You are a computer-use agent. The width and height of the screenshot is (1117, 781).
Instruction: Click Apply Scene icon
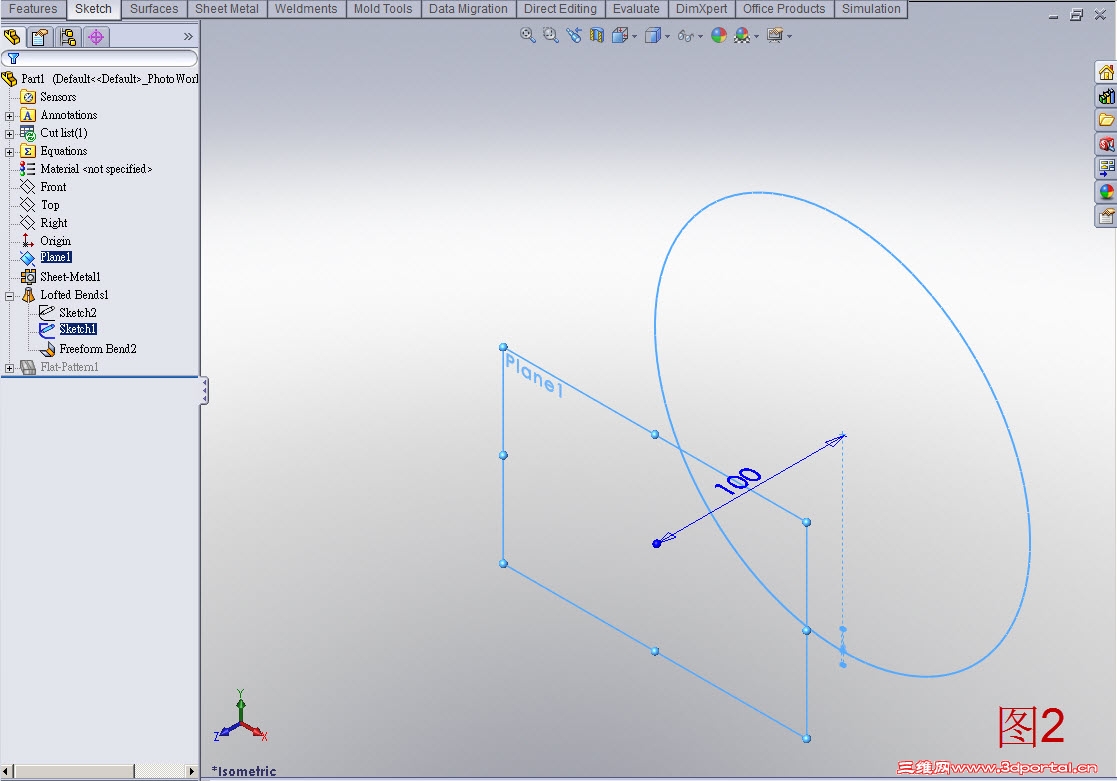coord(742,35)
